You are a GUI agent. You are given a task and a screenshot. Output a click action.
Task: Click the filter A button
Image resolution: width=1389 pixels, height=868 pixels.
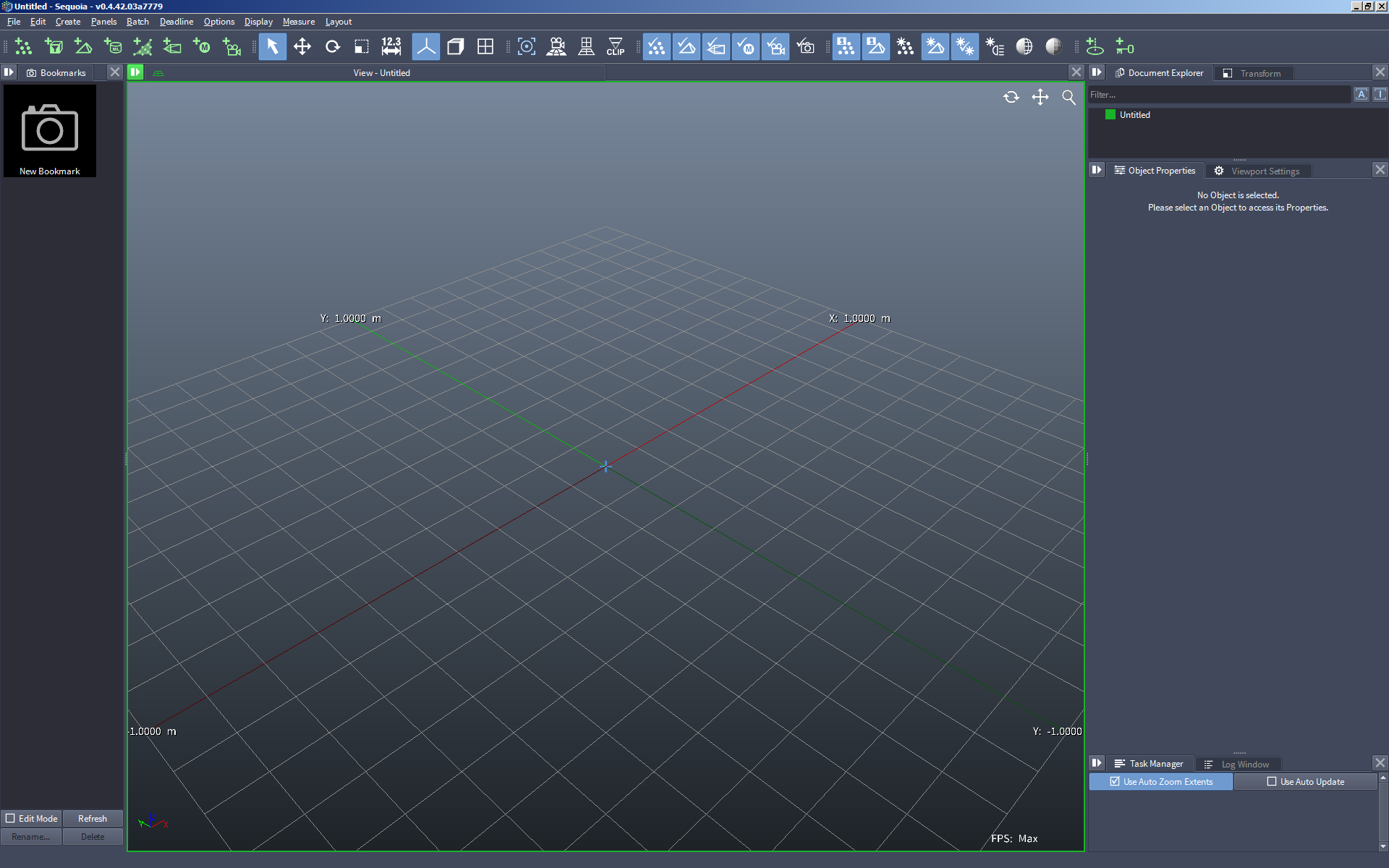click(1362, 95)
